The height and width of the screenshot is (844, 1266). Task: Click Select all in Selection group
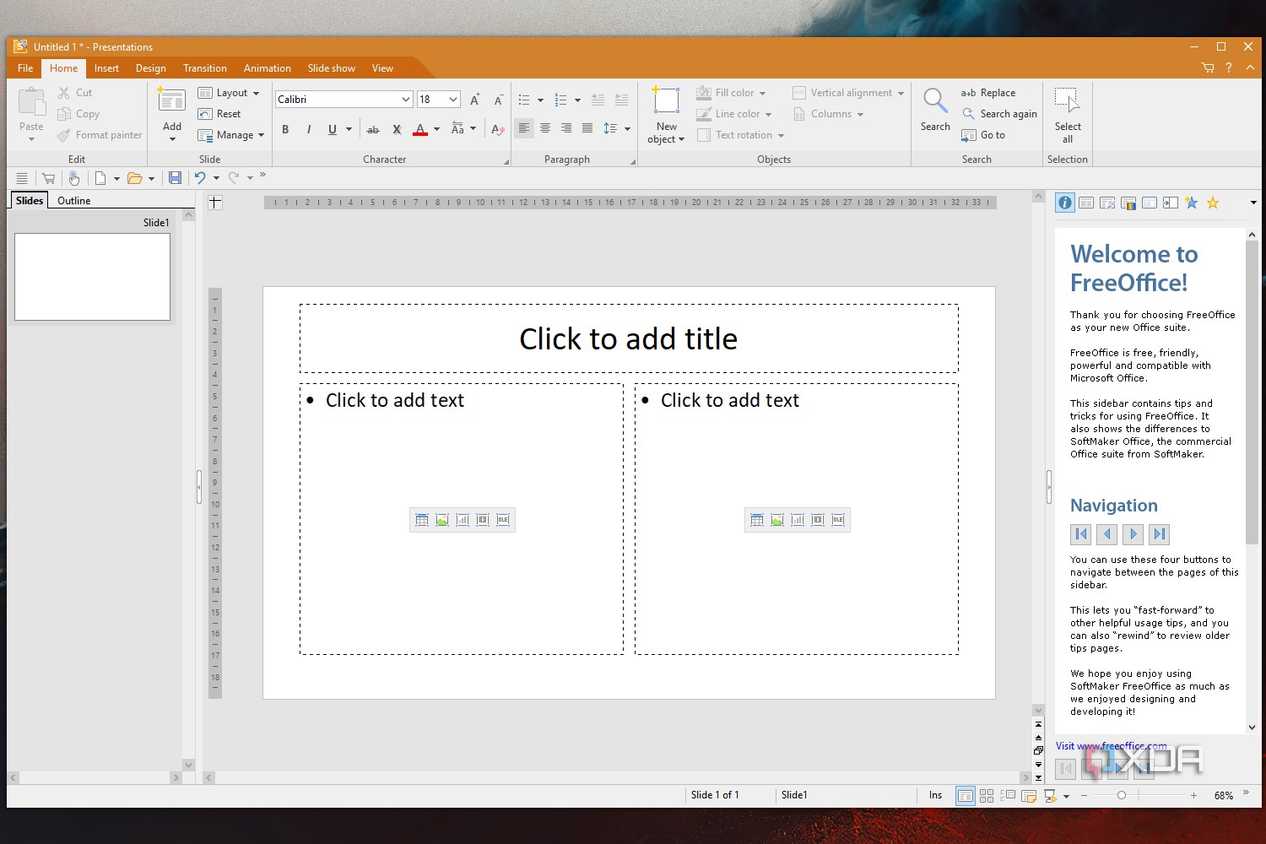click(x=1067, y=115)
